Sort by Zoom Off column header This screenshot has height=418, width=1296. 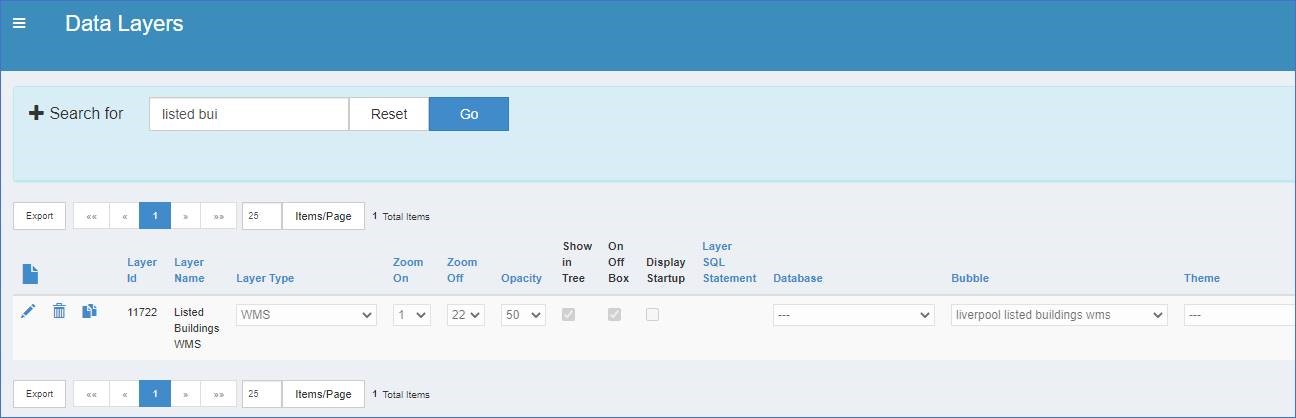pos(462,270)
